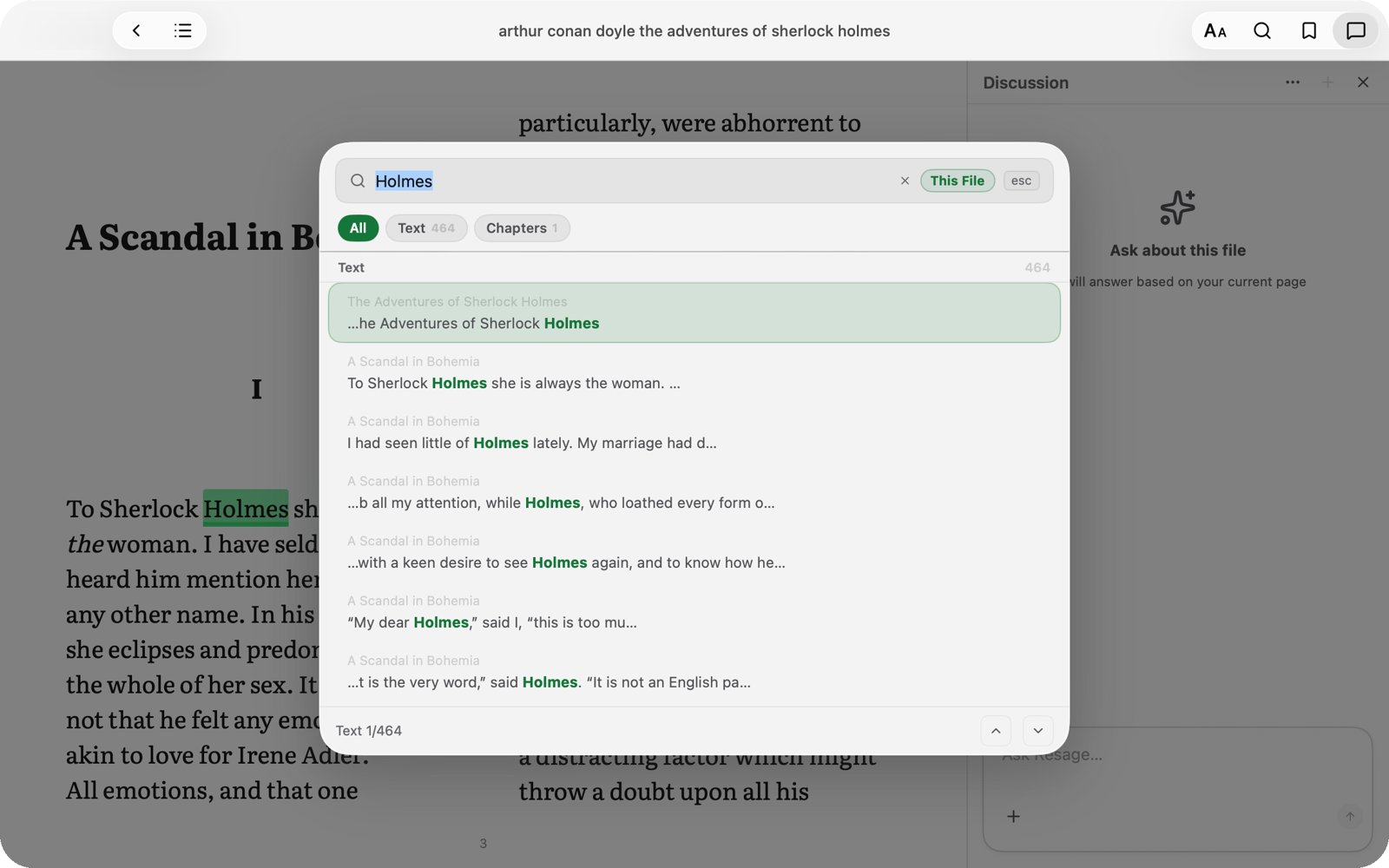
Task: Click the Holmes search input field
Action: (x=634, y=181)
